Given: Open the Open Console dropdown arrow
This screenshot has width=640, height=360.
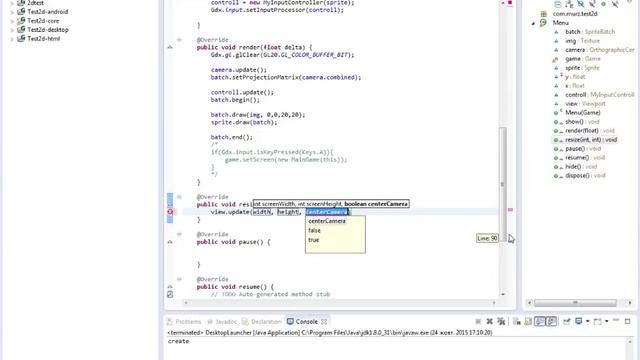Looking at the screenshot, I should point(607,321).
